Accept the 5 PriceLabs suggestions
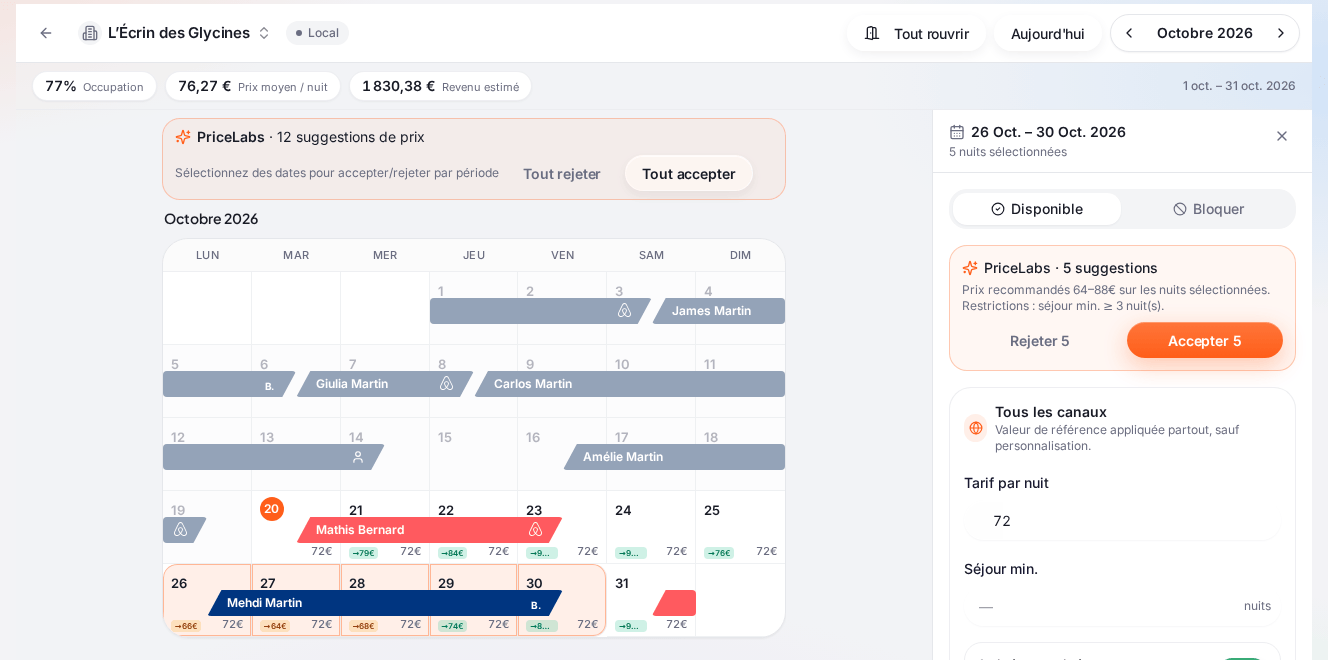Viewport: 1328px width, 660px height. point(1205,340)
